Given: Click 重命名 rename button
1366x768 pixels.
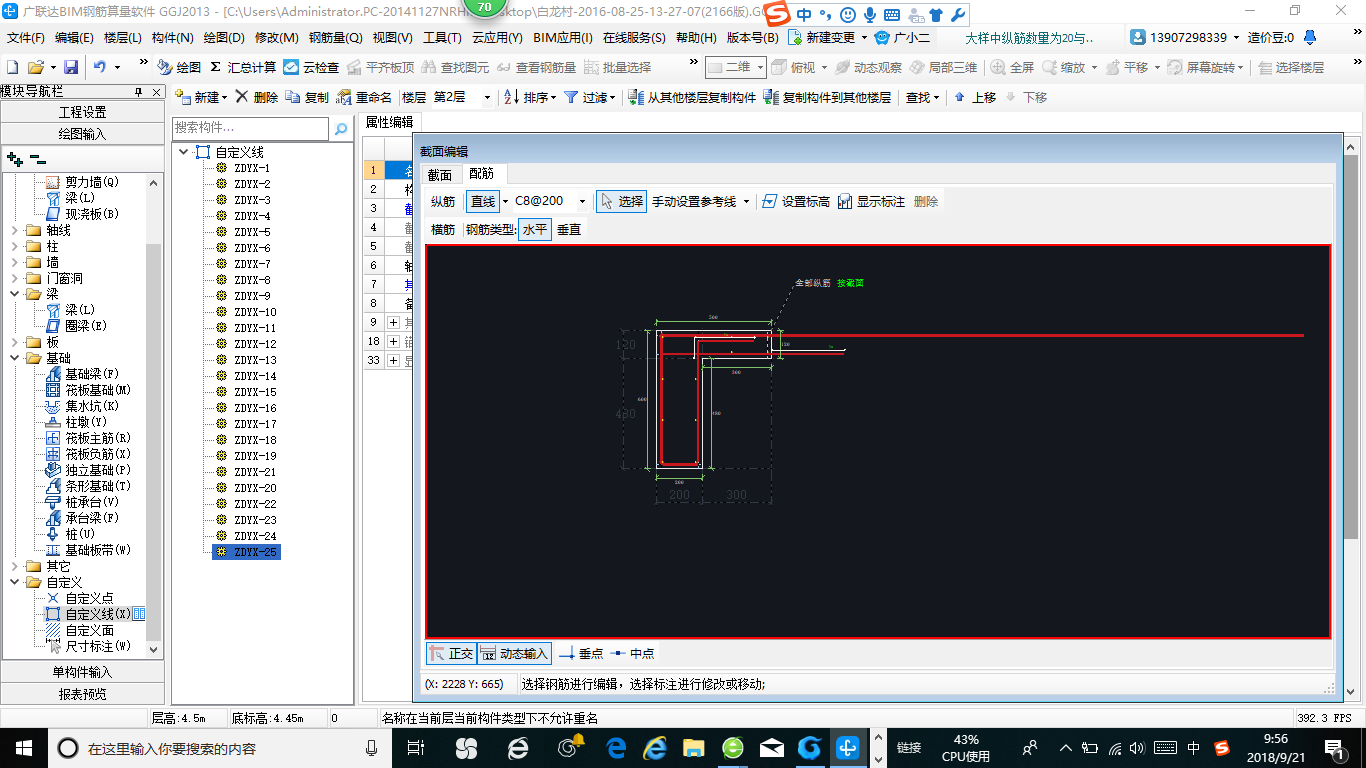Looking at the screenshot, I should (364, 97).
